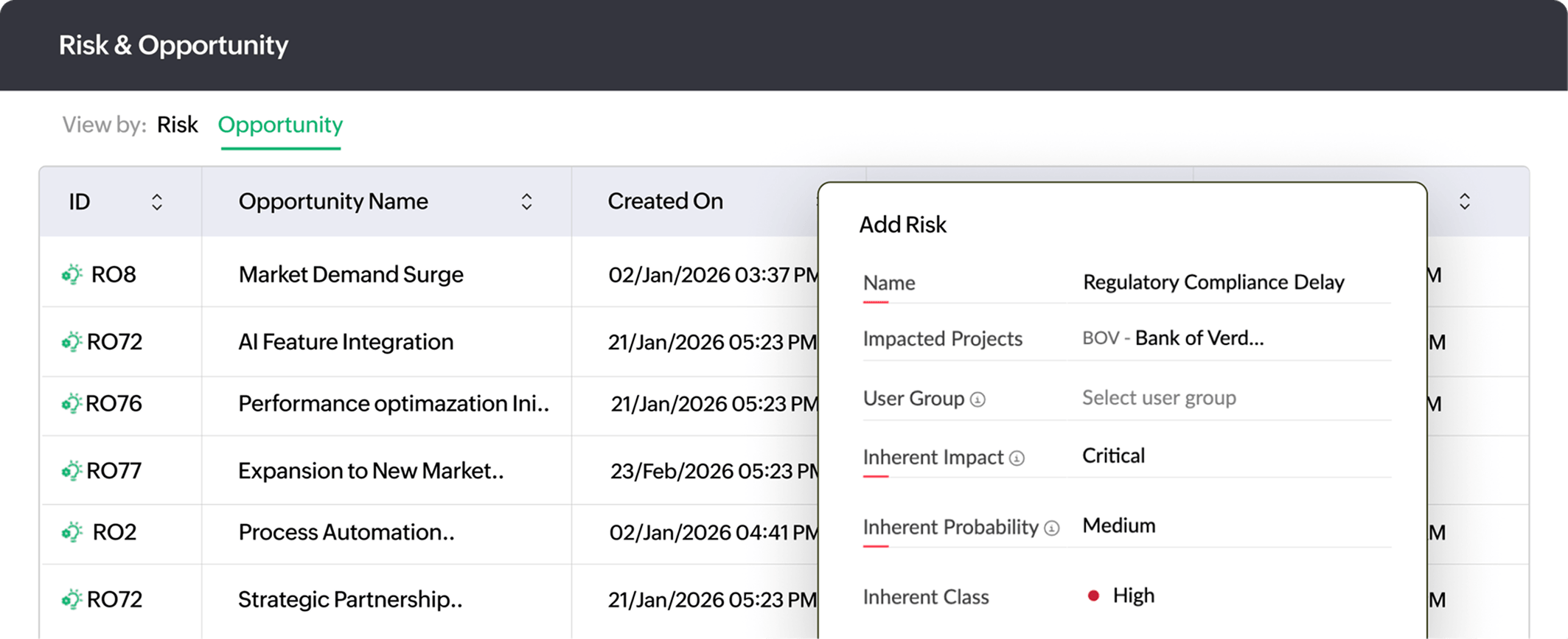This screenshot has width=1568, height=639.
Task: Click the opportunity icon next to RO8
Action: [x=72, y=274]
